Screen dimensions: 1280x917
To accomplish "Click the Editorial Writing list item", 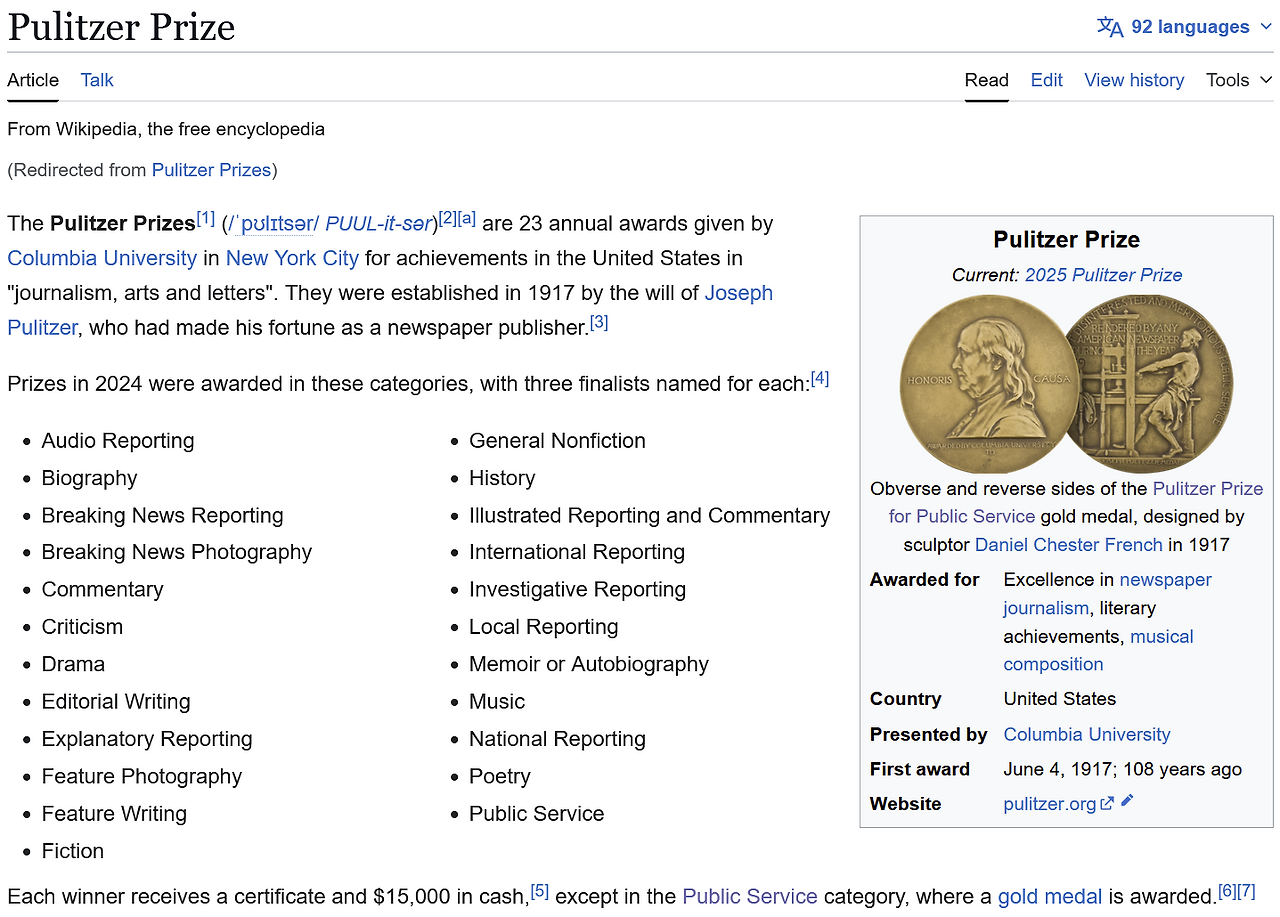I will click(116, 702).
